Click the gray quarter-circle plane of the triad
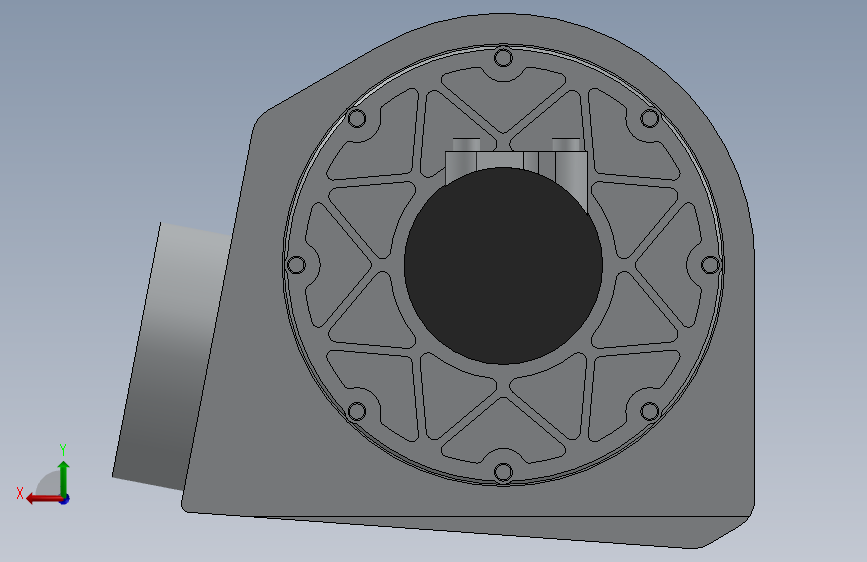The image size is (867, 562). [49, 483]
